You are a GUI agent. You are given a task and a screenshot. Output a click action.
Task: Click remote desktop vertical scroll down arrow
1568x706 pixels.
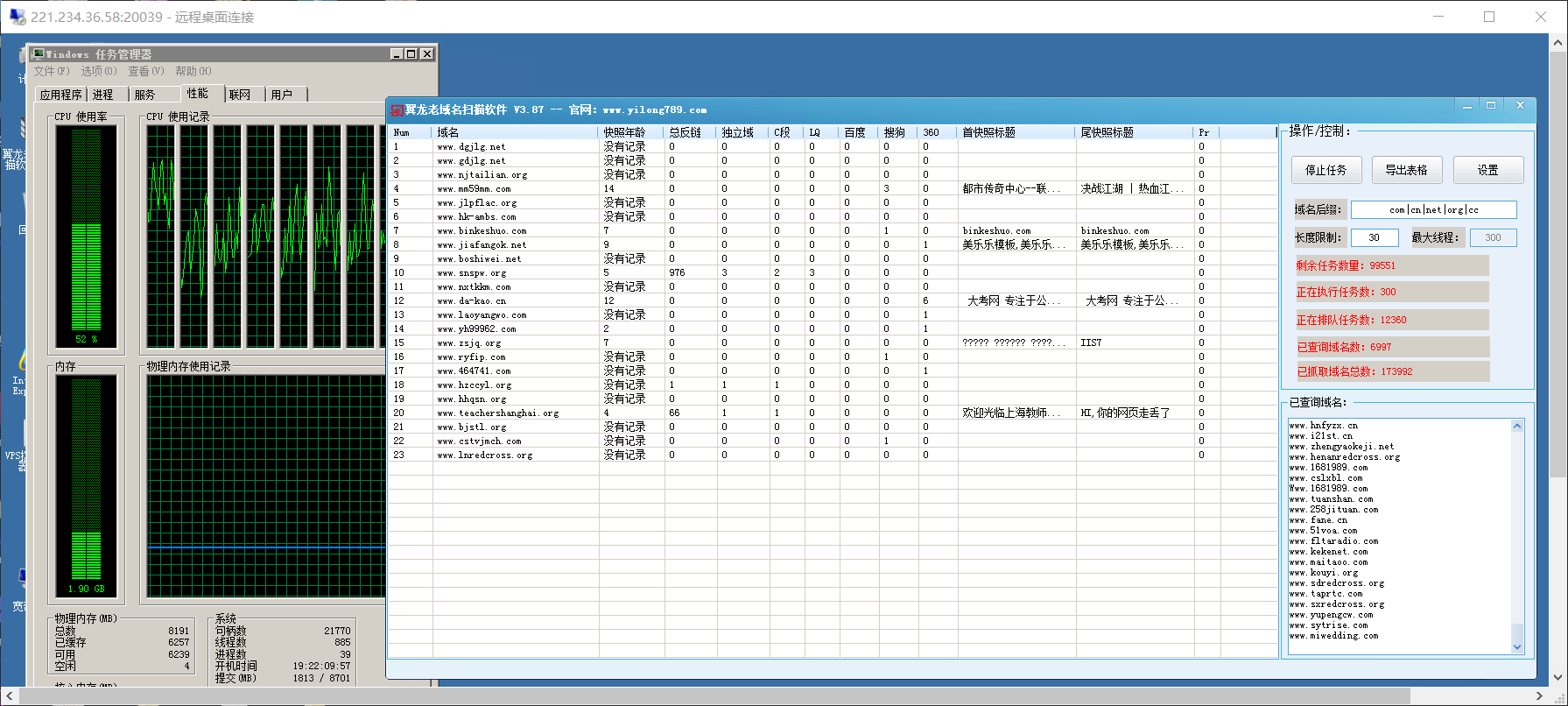tap(1558, 678)
